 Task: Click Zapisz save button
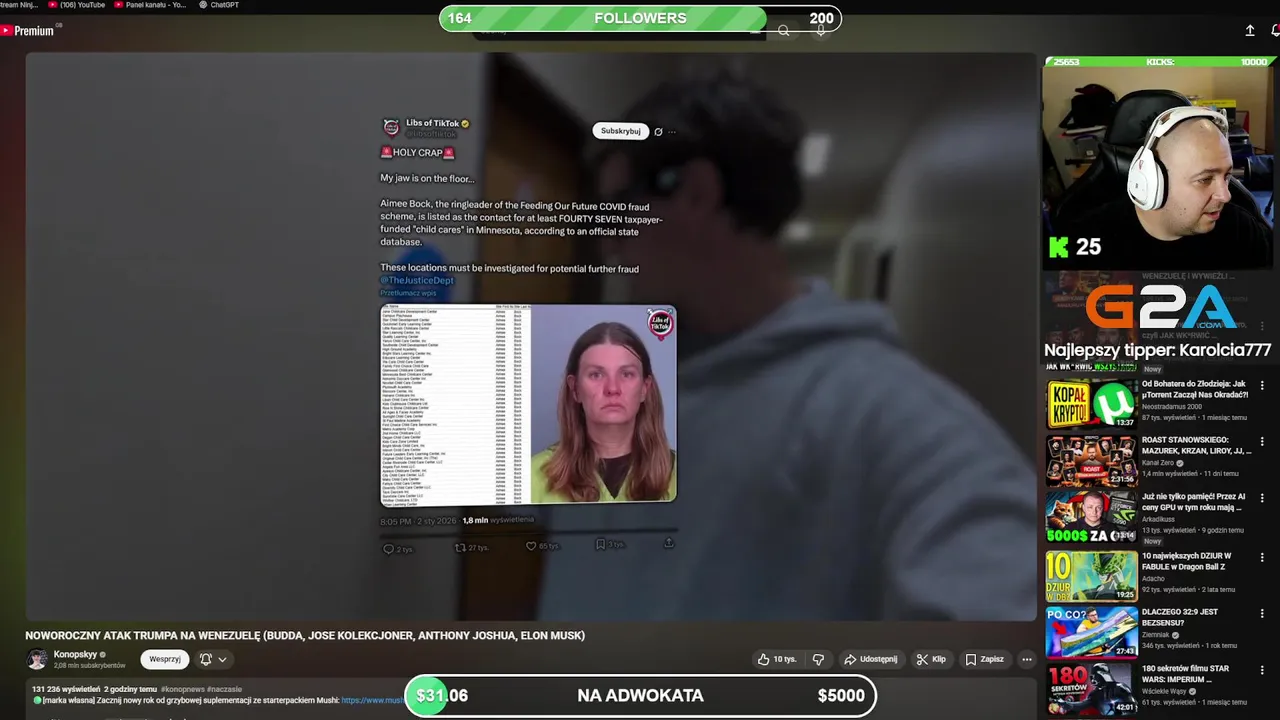click(985, 659)
